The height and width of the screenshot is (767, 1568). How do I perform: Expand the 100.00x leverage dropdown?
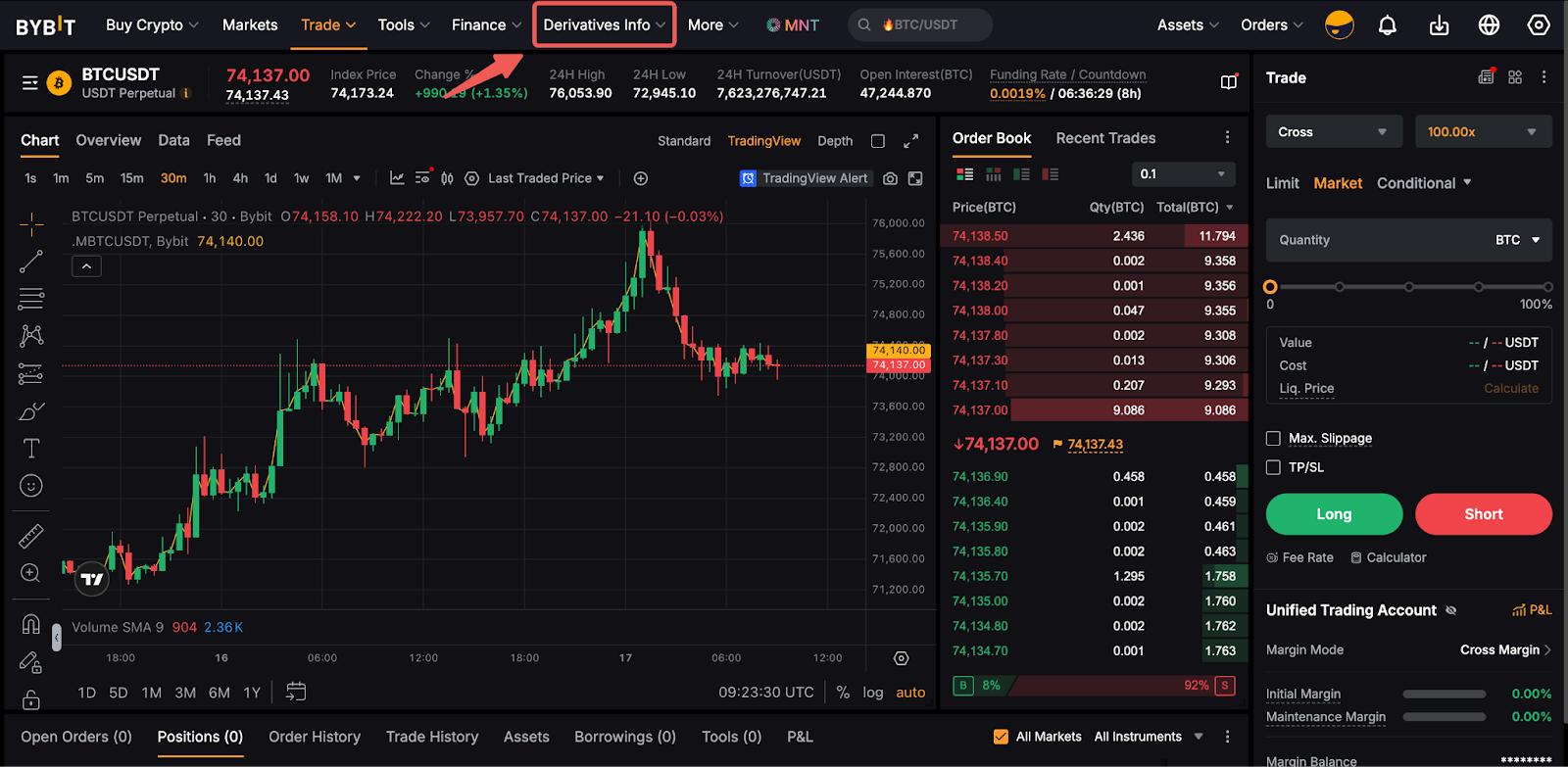tap(1482, 132)
